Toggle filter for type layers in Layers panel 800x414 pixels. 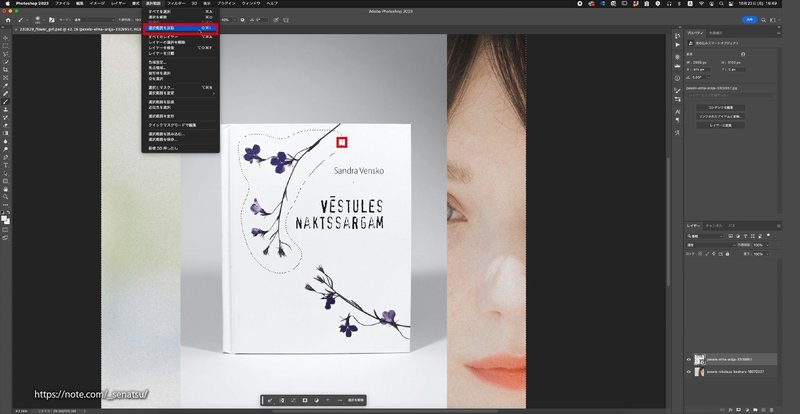click(x=744, y=236)
